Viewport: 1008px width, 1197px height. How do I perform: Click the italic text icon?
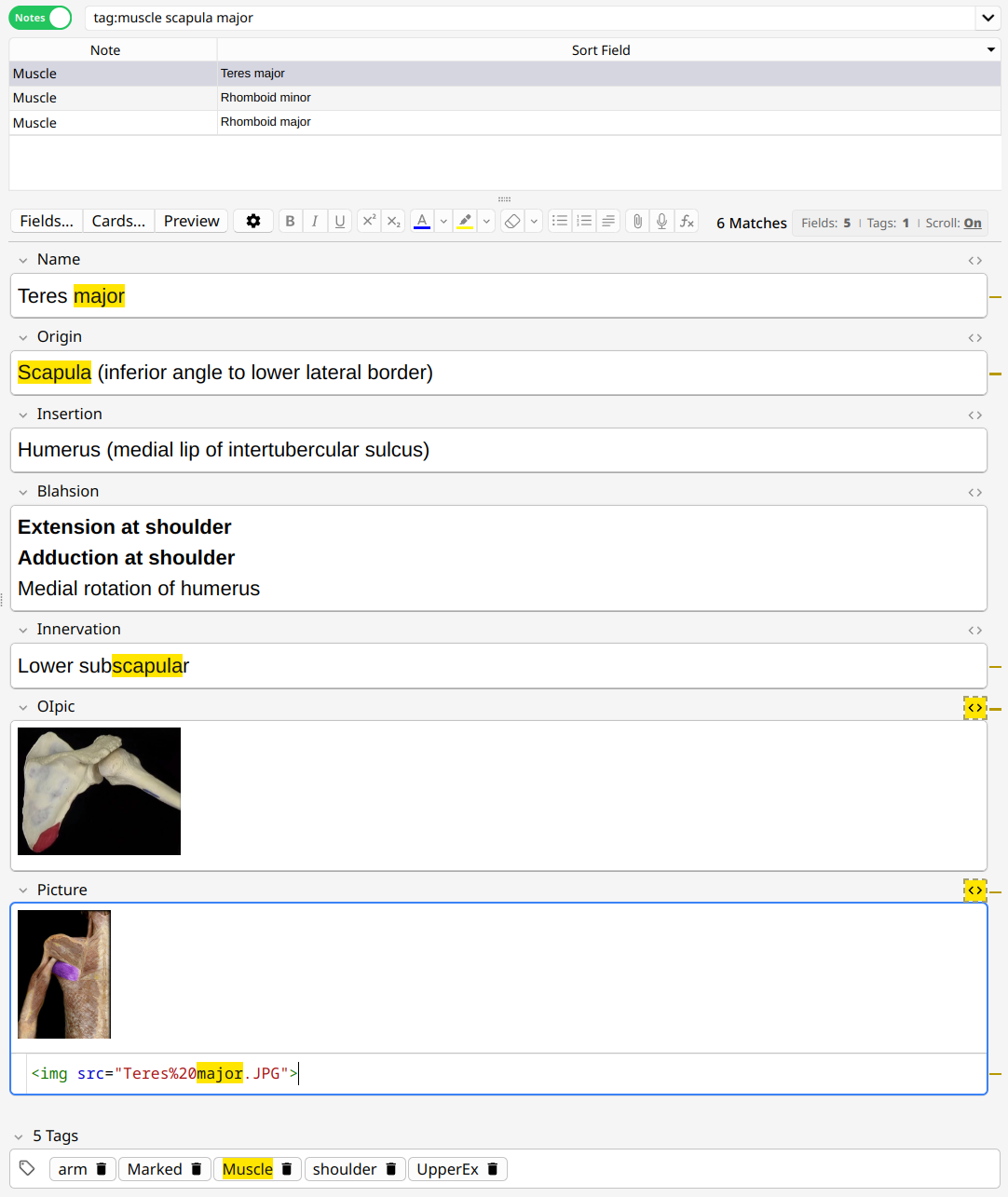click(315, 221)
